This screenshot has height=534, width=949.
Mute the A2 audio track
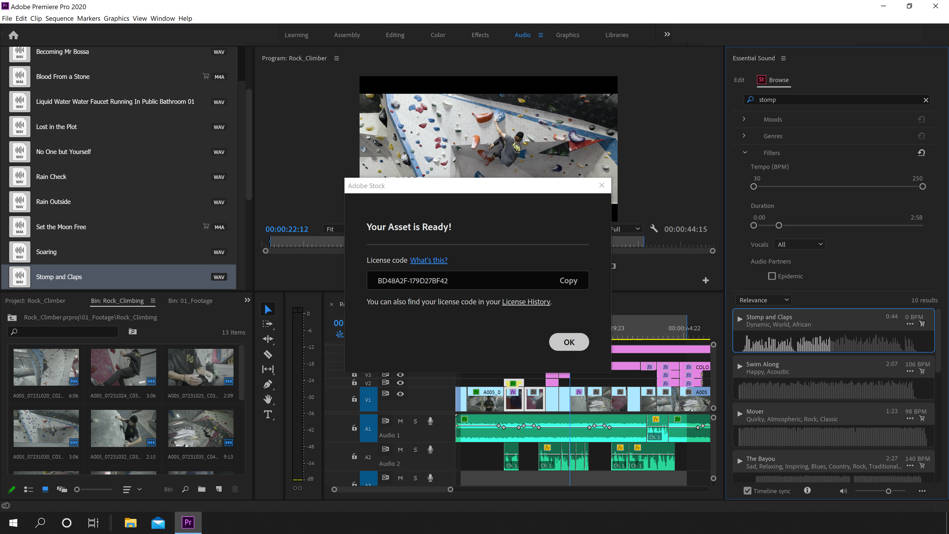[x=400, y=449]
